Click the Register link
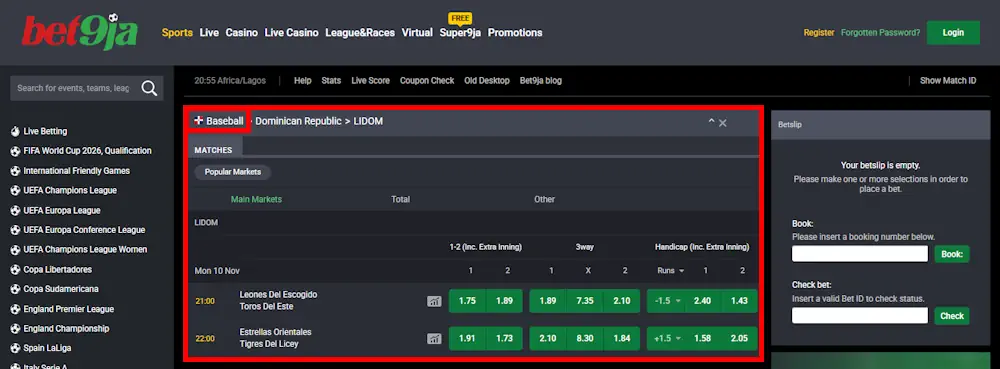This screenshot has height=369, width=1000. (819, 33)
